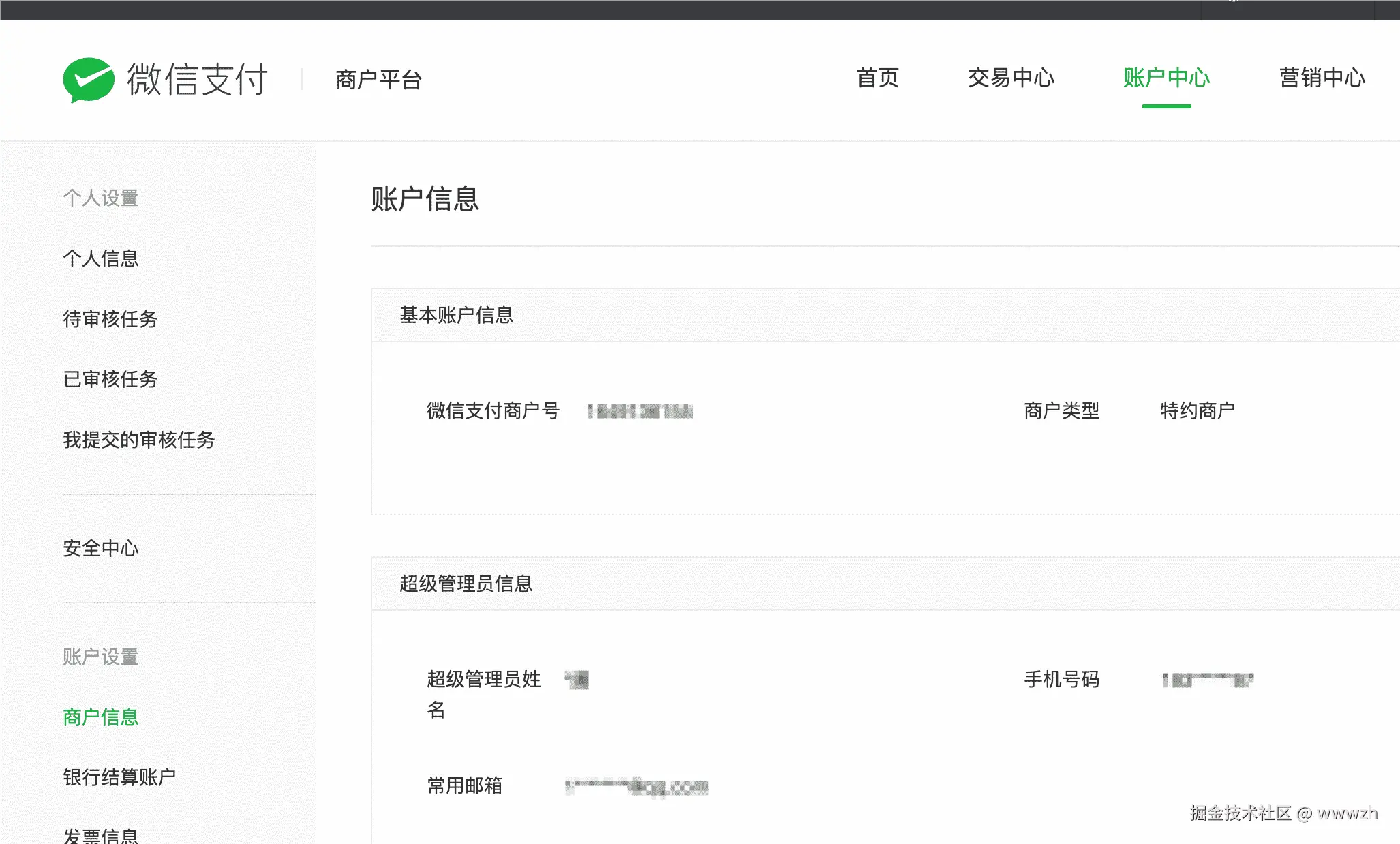Viewport: 1400px width, 844px height.
Task: Open the 营销中心 tab
Action: [x=1322, y=78]
